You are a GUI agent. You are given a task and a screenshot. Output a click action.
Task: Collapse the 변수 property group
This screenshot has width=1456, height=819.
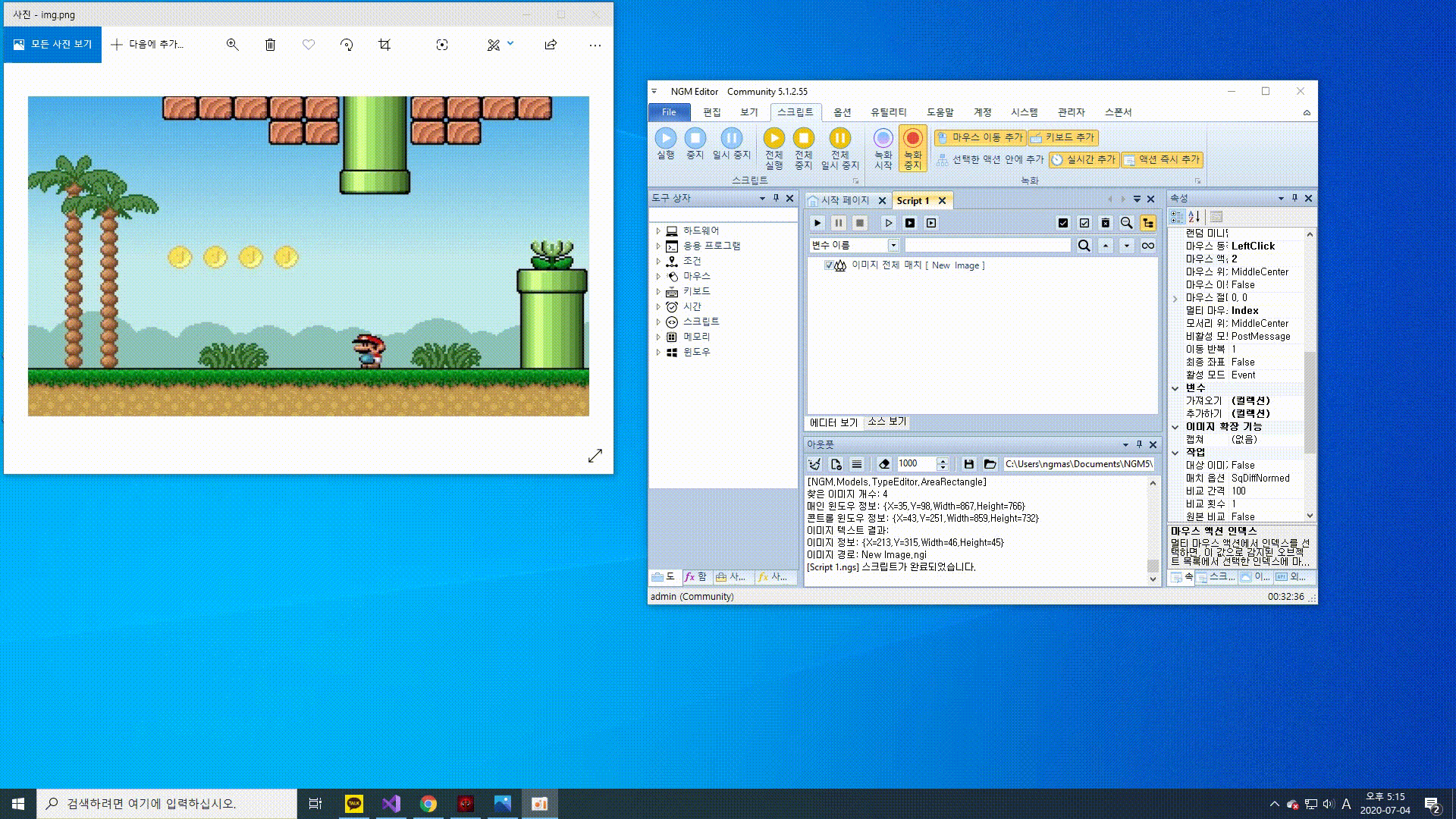coord(1175,388)
